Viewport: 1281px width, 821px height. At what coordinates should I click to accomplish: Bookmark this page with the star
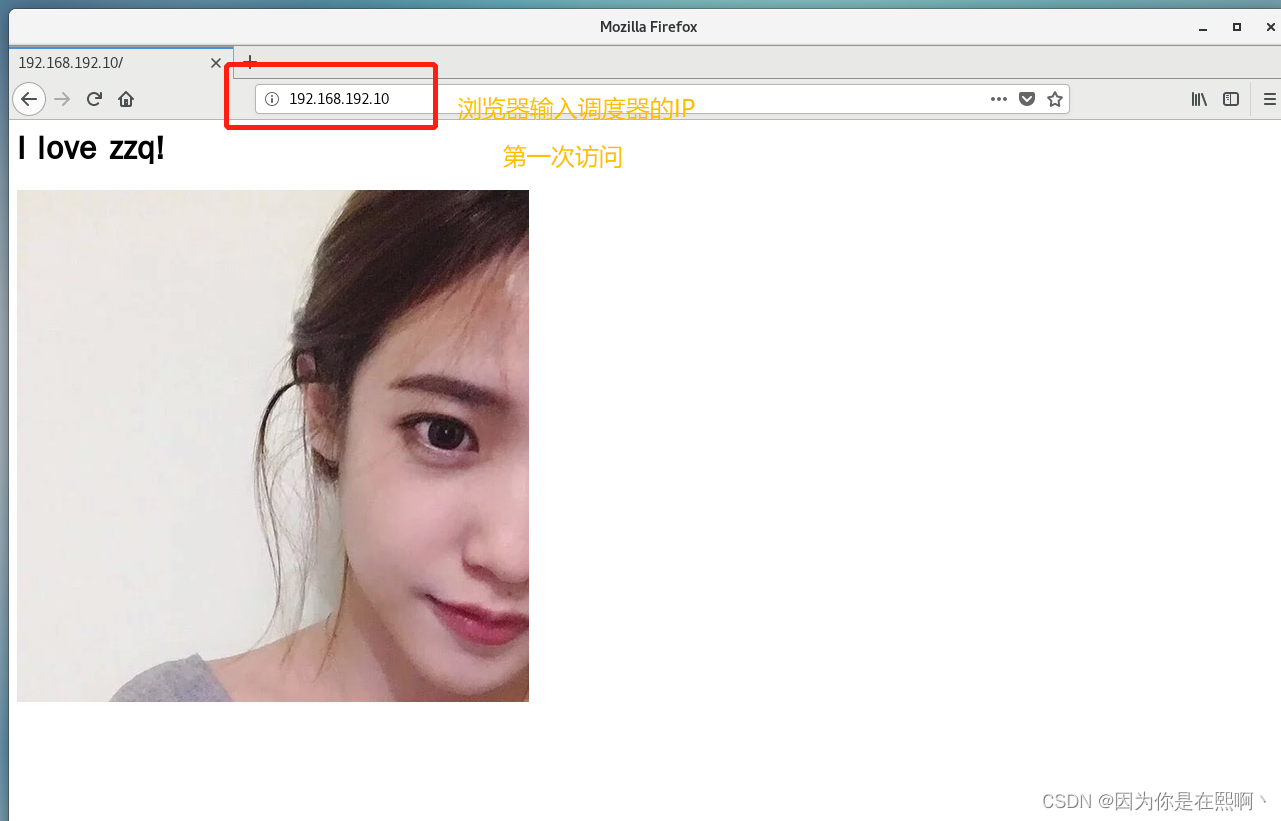click(1055, 99)
